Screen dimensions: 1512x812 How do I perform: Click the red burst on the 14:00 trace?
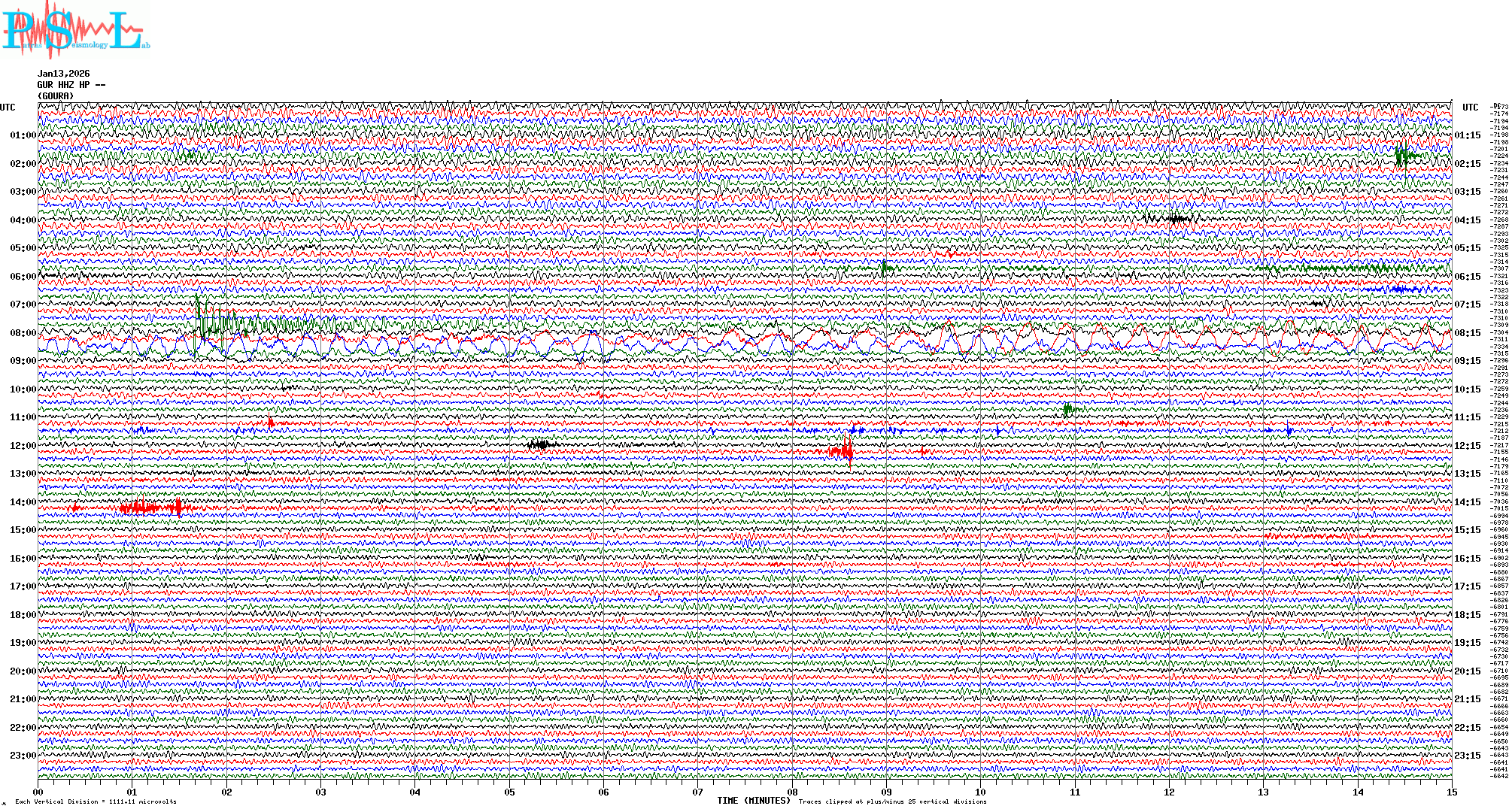(x=148, y=508)
